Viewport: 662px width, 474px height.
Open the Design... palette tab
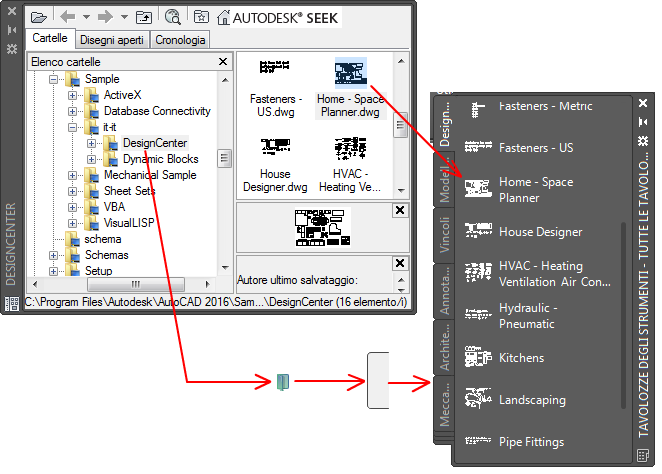click(445, 125)
